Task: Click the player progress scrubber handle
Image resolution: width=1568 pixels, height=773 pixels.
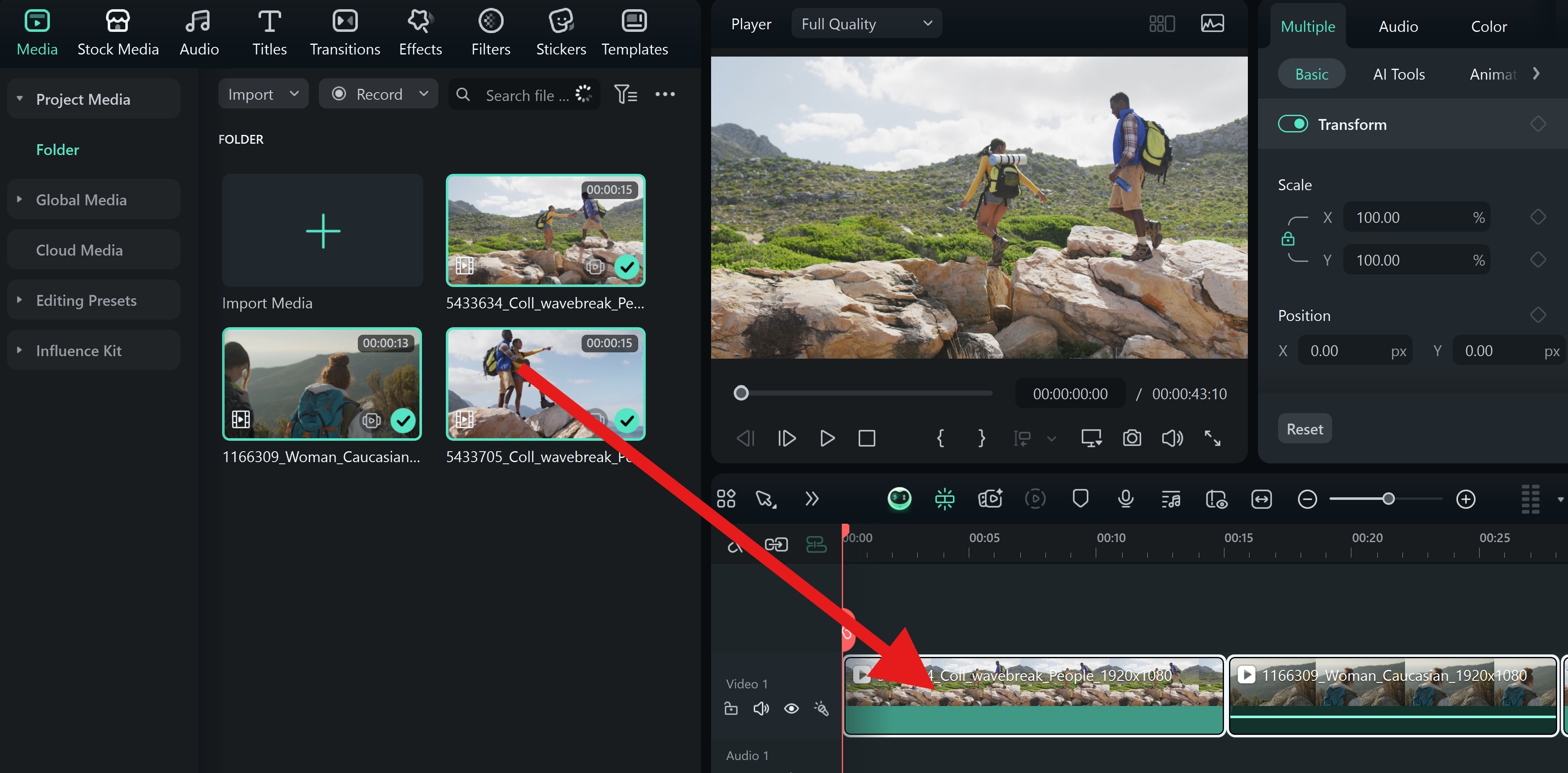Action: (741, 393)
